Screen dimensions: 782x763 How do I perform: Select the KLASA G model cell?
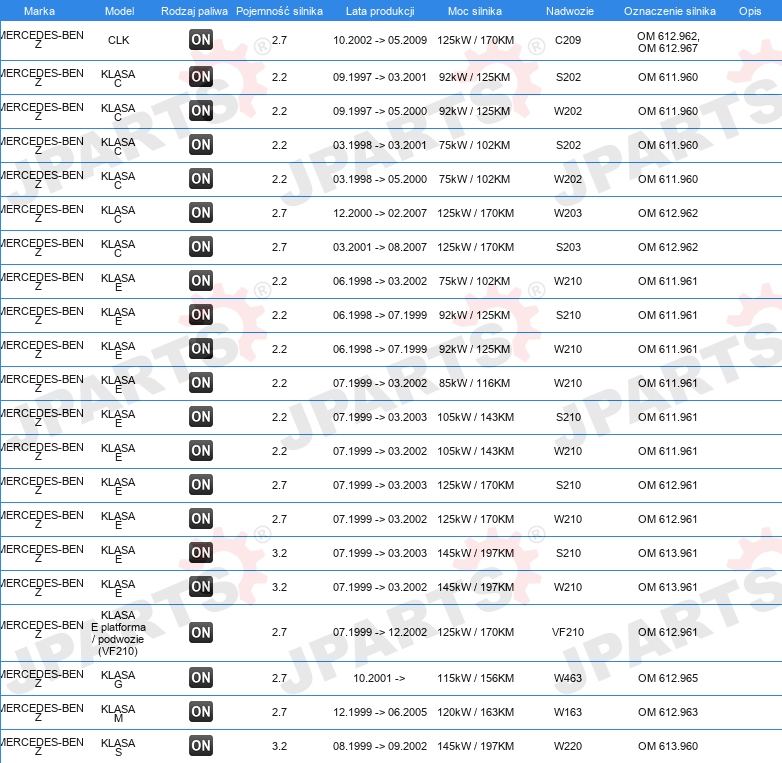click(118, 679)
